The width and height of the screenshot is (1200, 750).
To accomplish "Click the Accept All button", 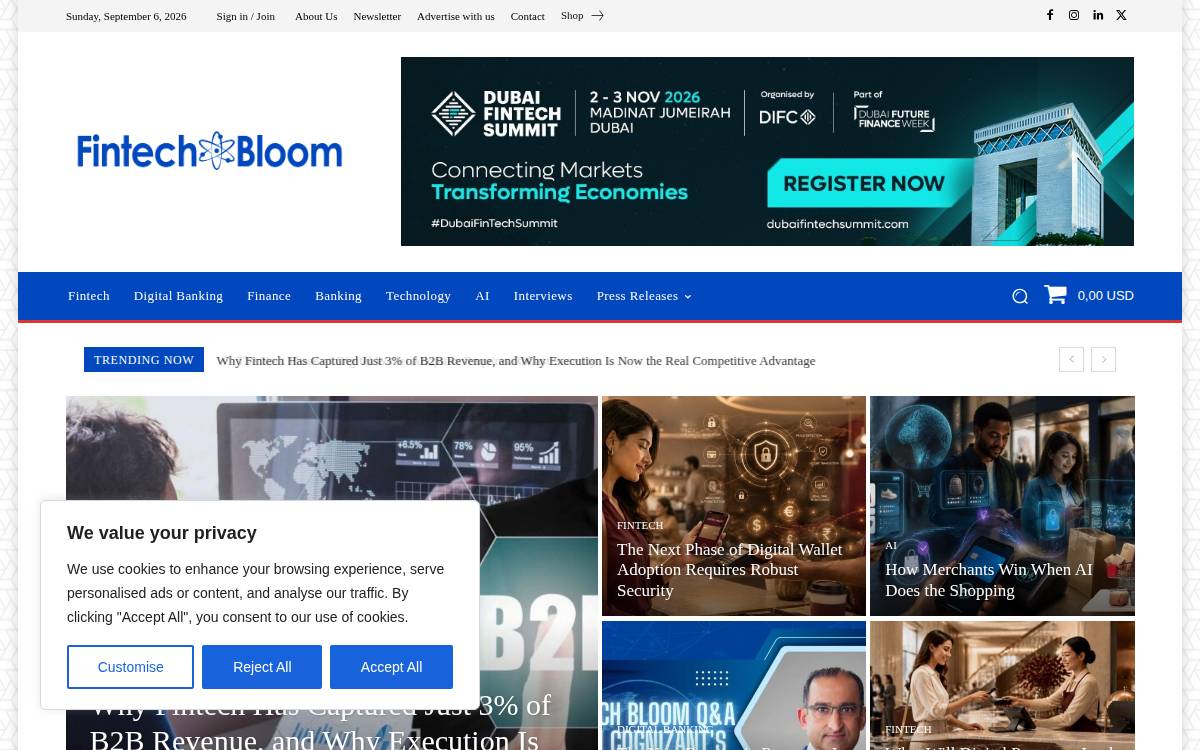I will (391, 667).
